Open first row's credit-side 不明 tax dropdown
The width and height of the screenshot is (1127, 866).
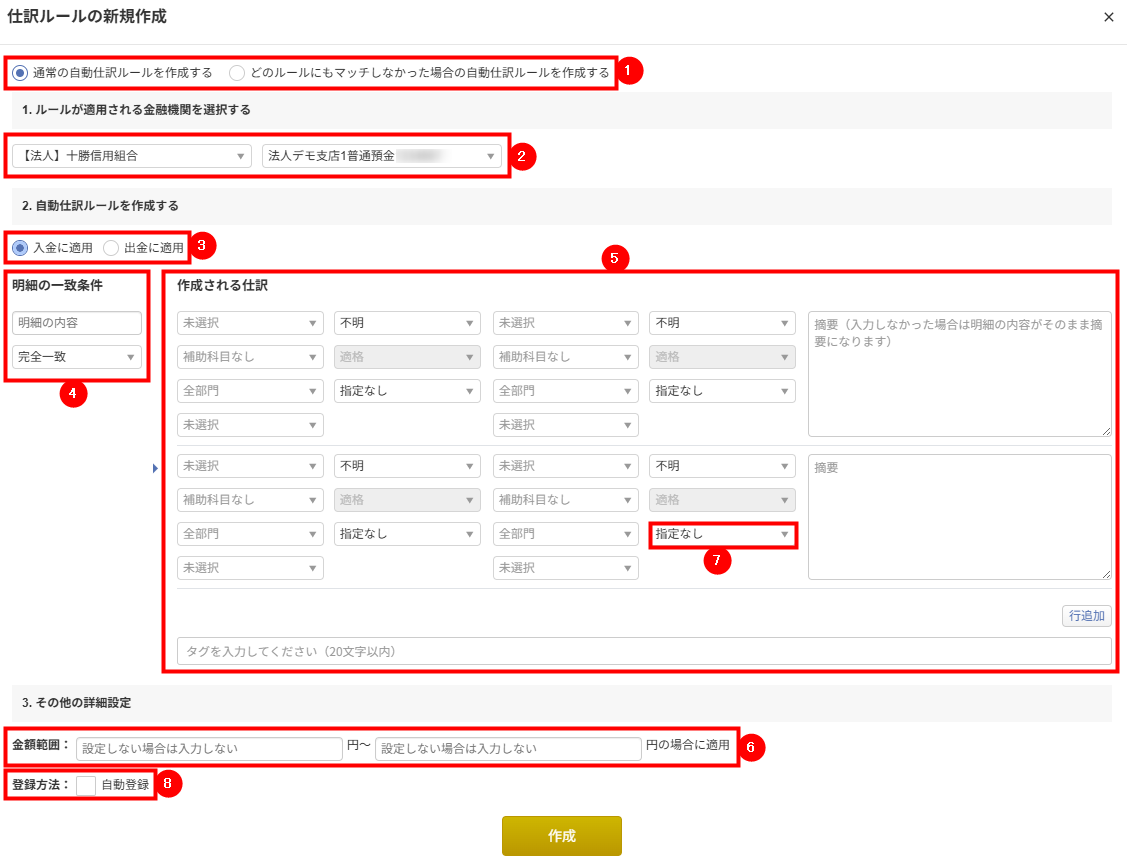[722, 323]
